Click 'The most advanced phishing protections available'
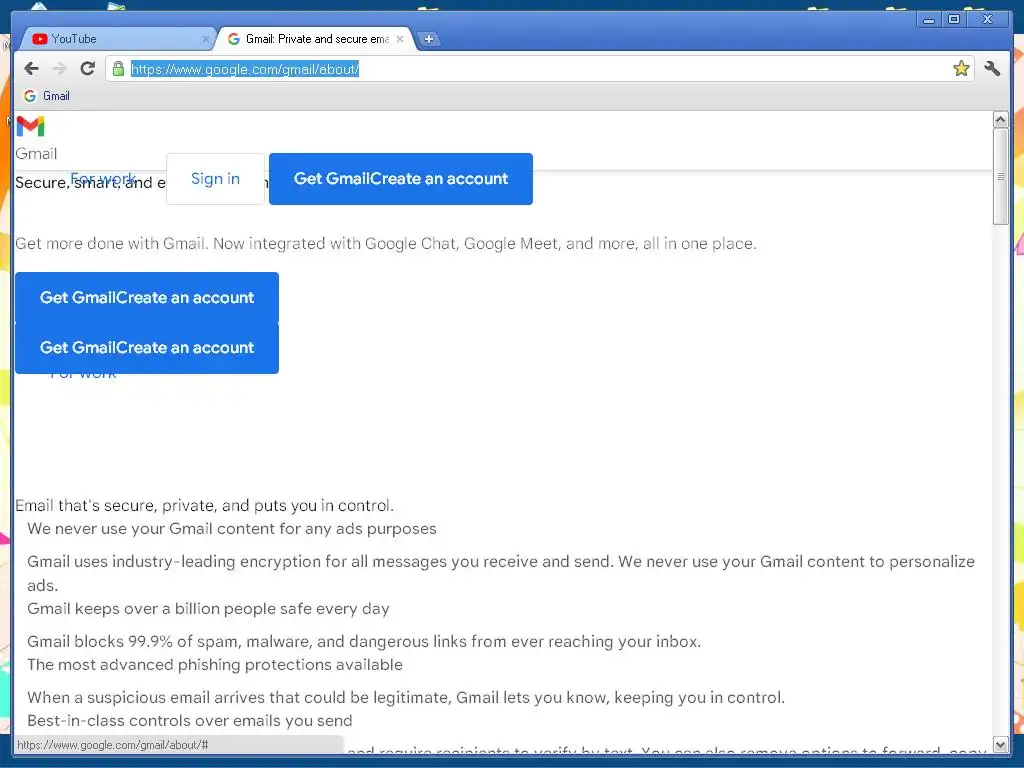This screenshot has height=768, width=1024. click(x=215, y=665)
